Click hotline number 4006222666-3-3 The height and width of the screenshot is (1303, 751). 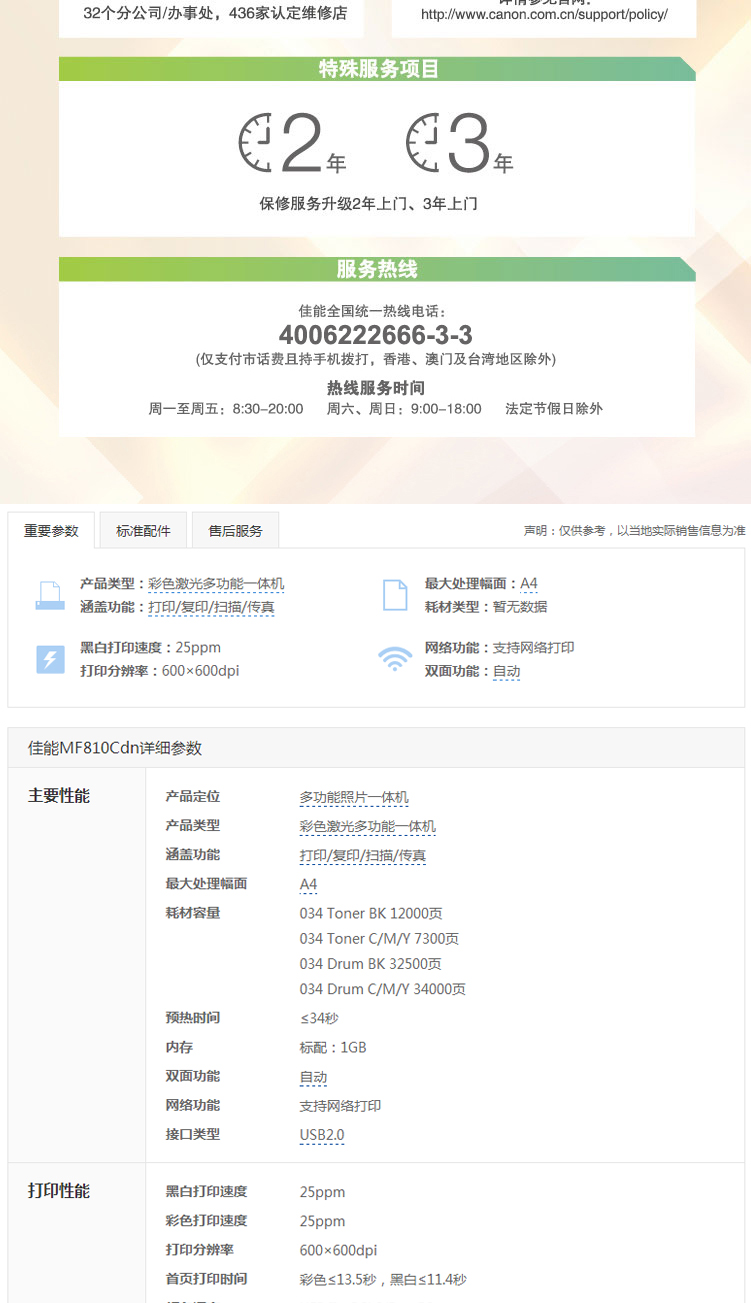pyautogui.click(x=376, y=334)
